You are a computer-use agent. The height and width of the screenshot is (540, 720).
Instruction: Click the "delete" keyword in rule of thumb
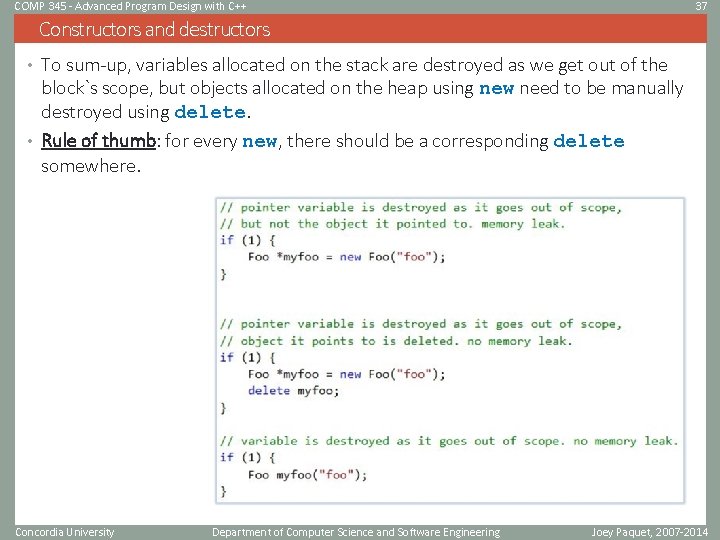pos(589,141)
